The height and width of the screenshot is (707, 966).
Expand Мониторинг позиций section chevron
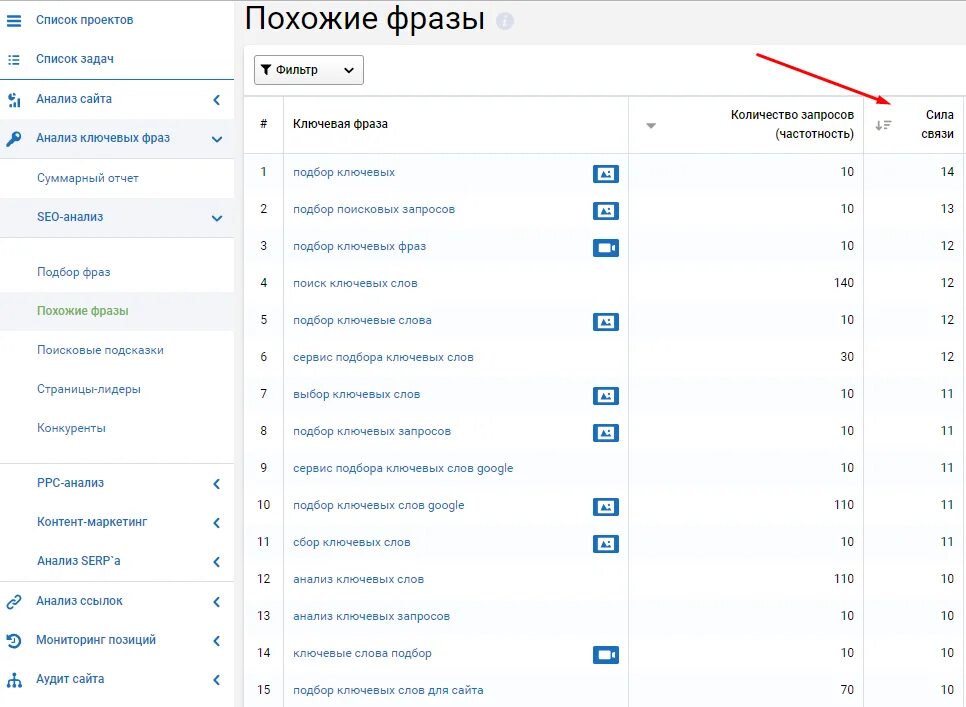(x=217, y=641)
